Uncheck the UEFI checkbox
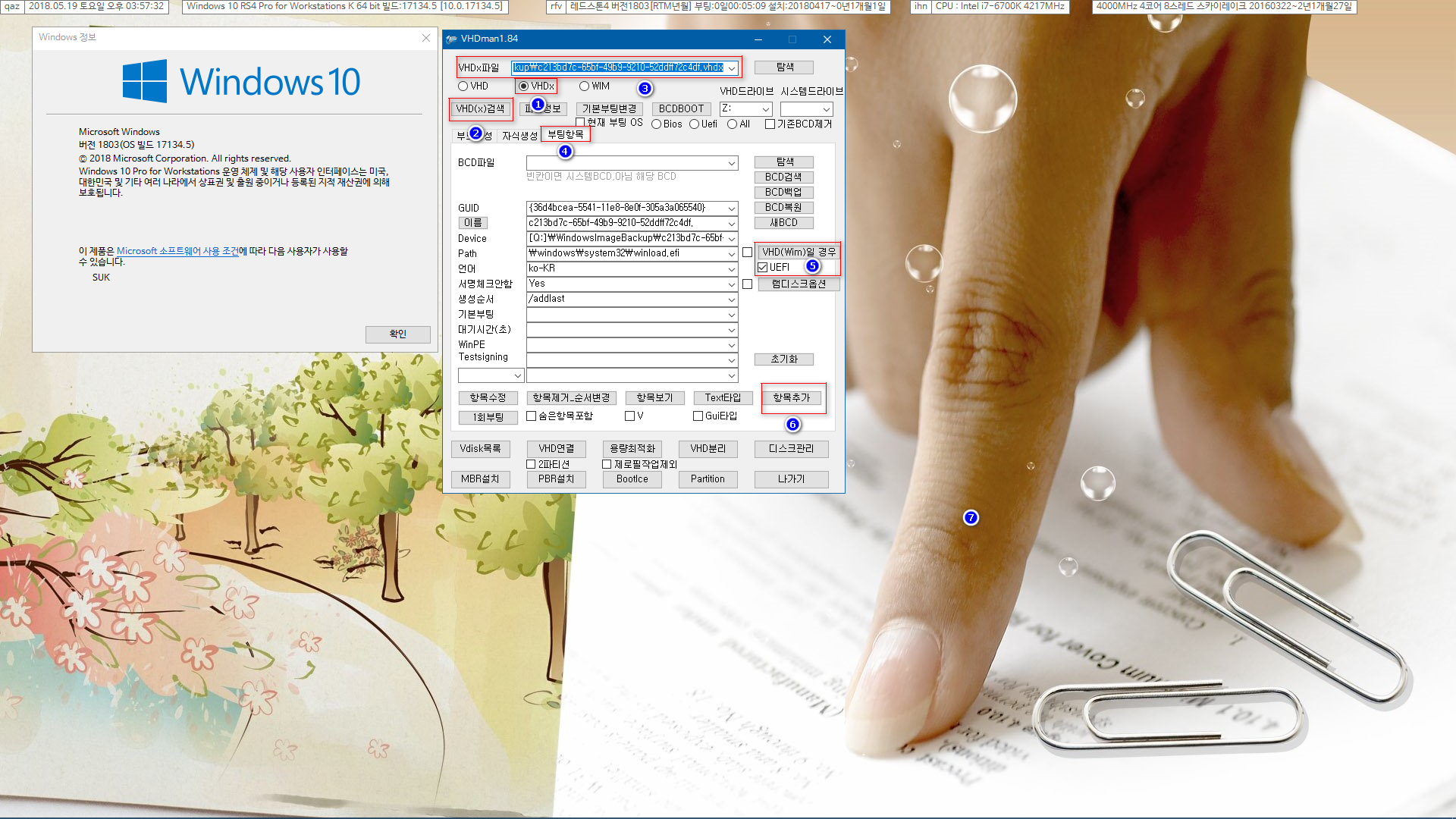1456x819 pixels. click(762, 268)
